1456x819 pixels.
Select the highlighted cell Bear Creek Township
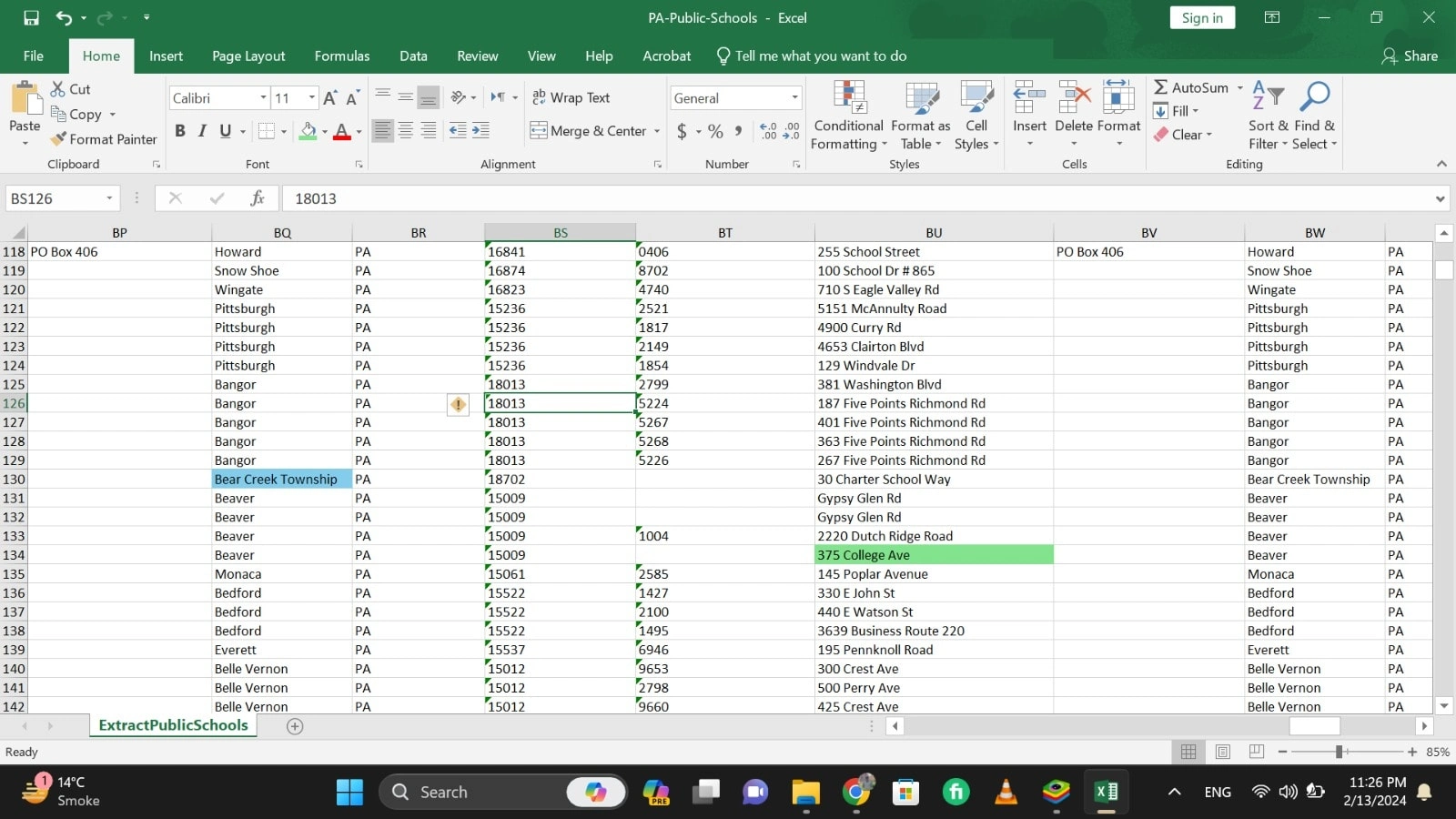pos(282,480)
